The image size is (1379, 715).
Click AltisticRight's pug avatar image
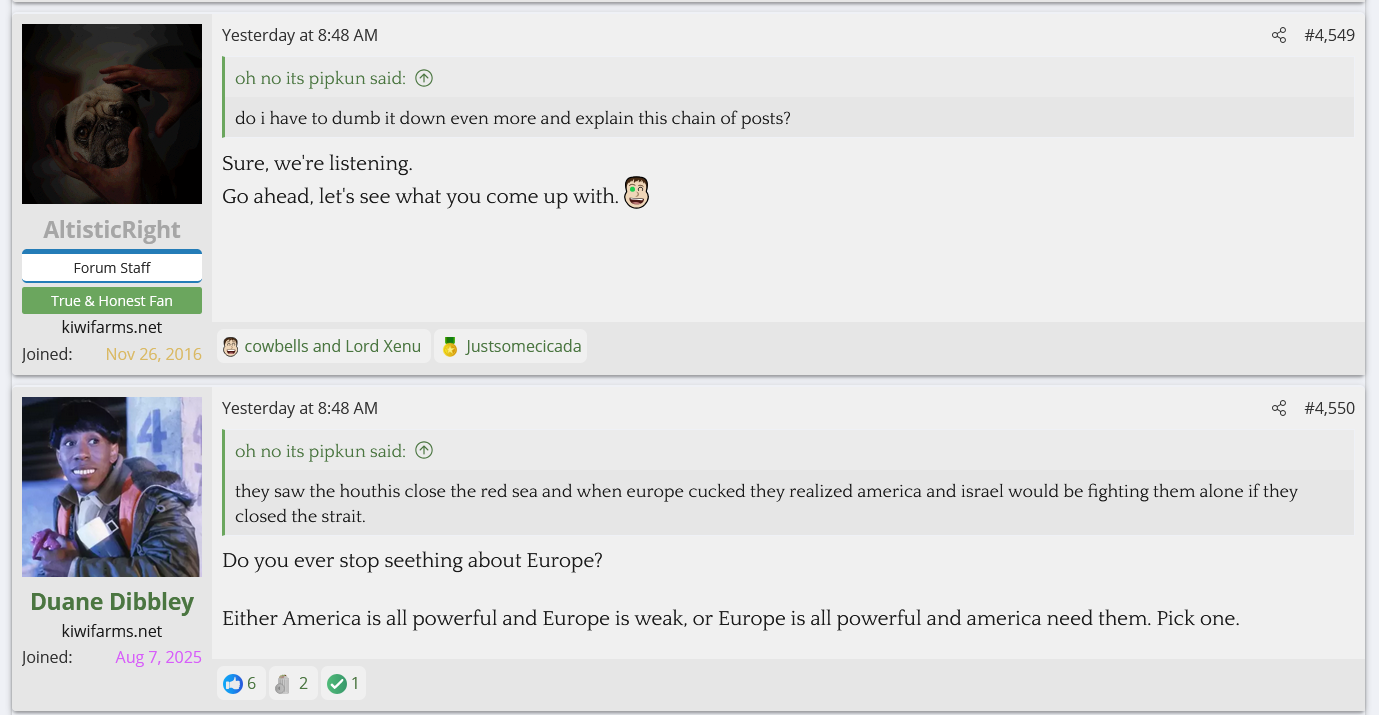click(112, 114)
